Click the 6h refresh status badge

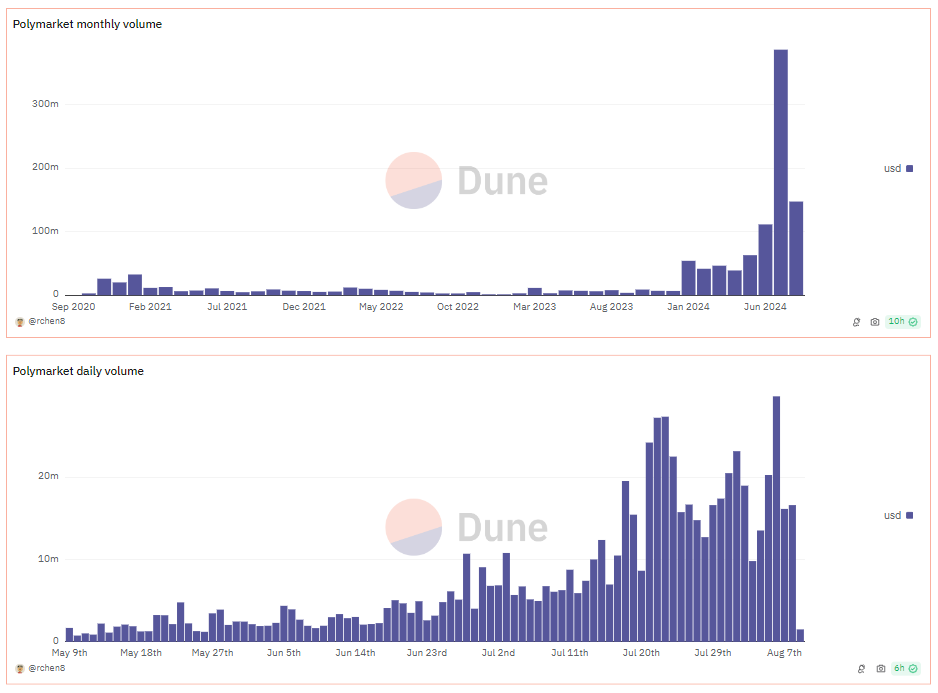[905, 668]
